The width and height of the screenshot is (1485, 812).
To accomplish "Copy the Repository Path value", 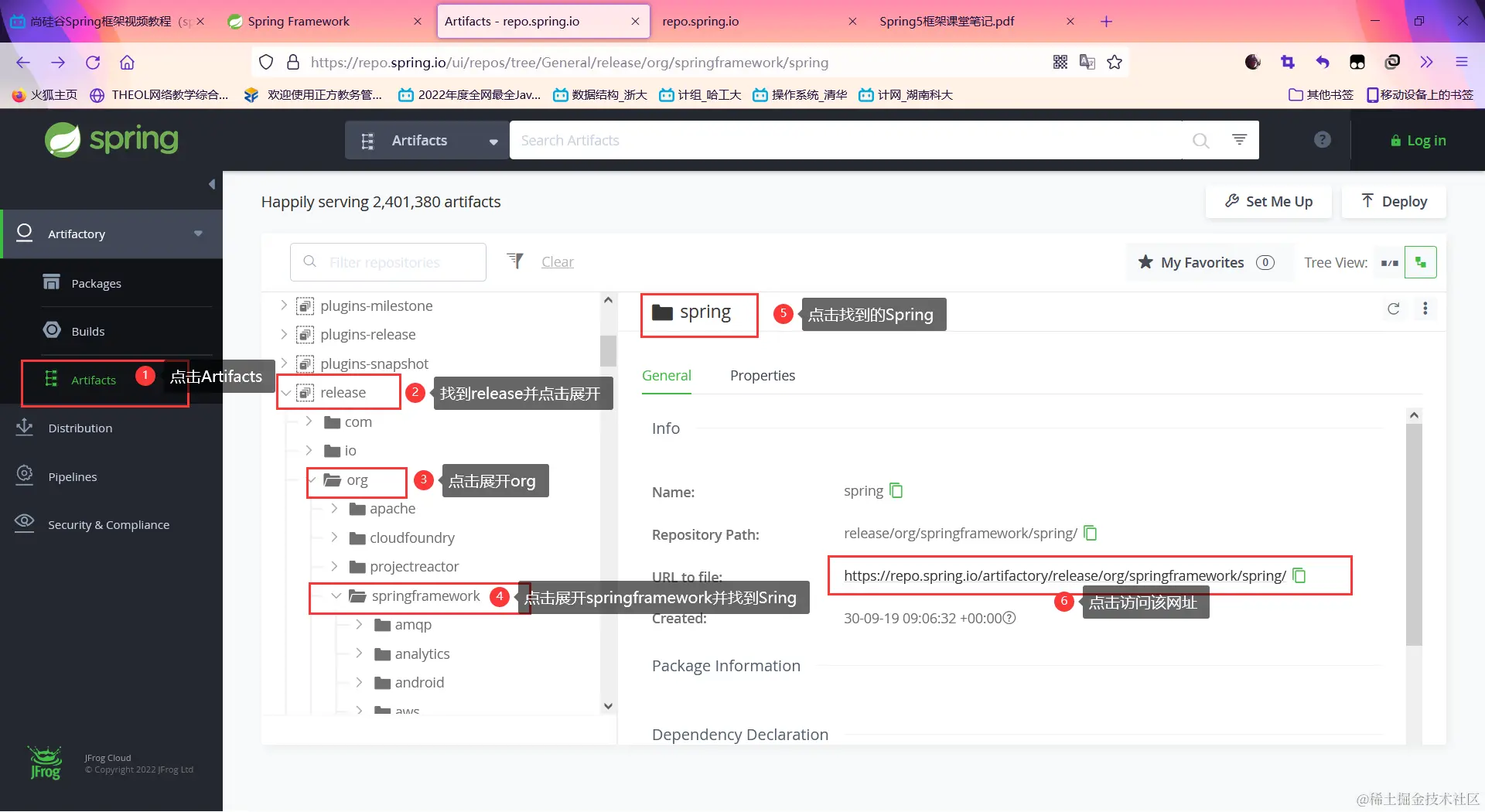I will click(x=1090, y=533).
